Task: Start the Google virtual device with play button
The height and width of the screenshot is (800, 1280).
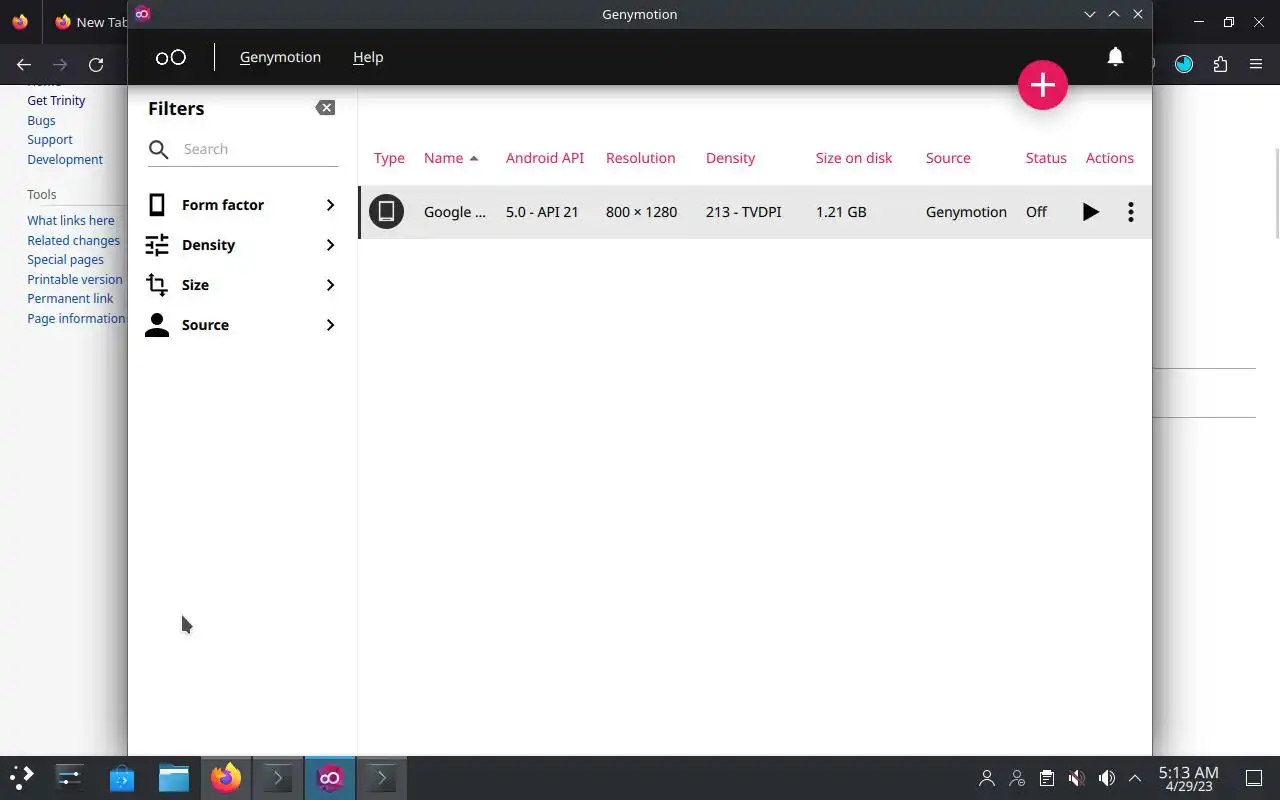Action: coord(1091,212)
